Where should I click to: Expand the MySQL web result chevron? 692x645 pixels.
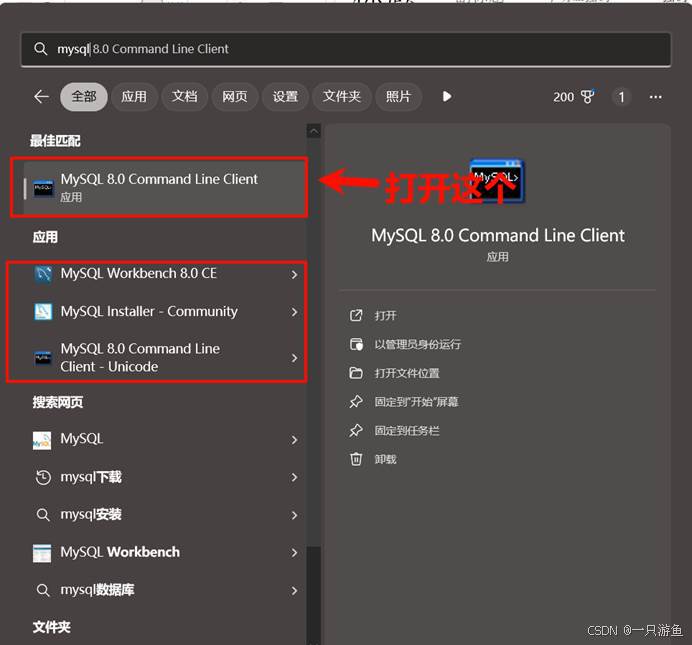point(294,440)
